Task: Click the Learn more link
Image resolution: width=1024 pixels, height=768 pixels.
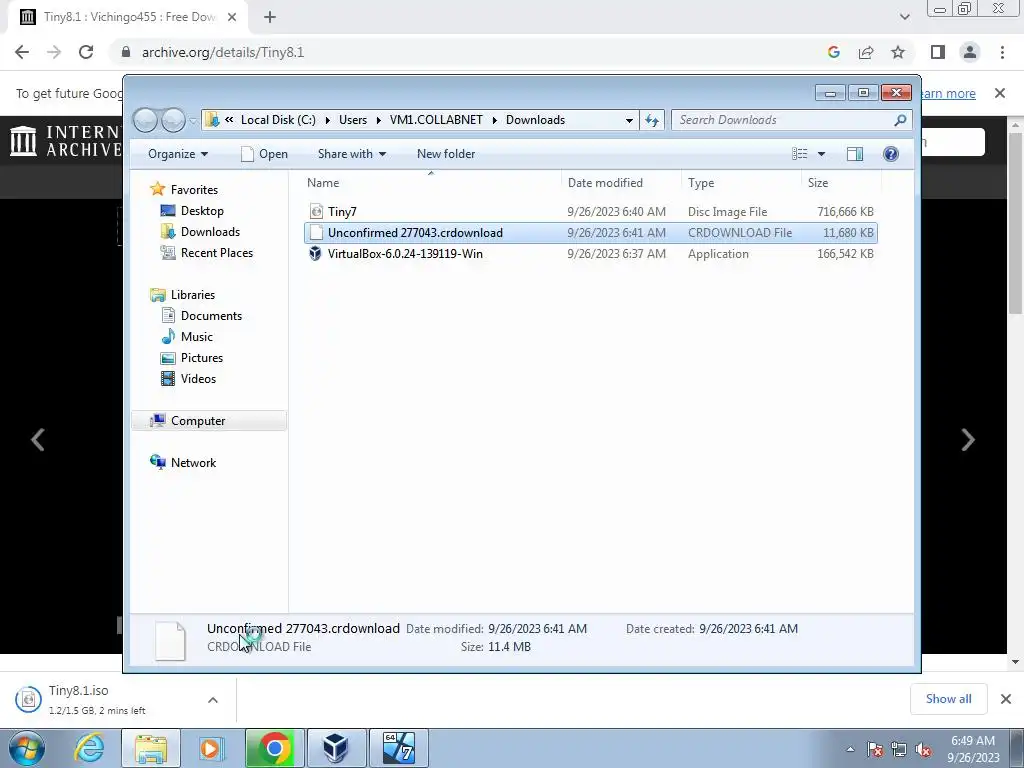Action: tap(948, 93)
